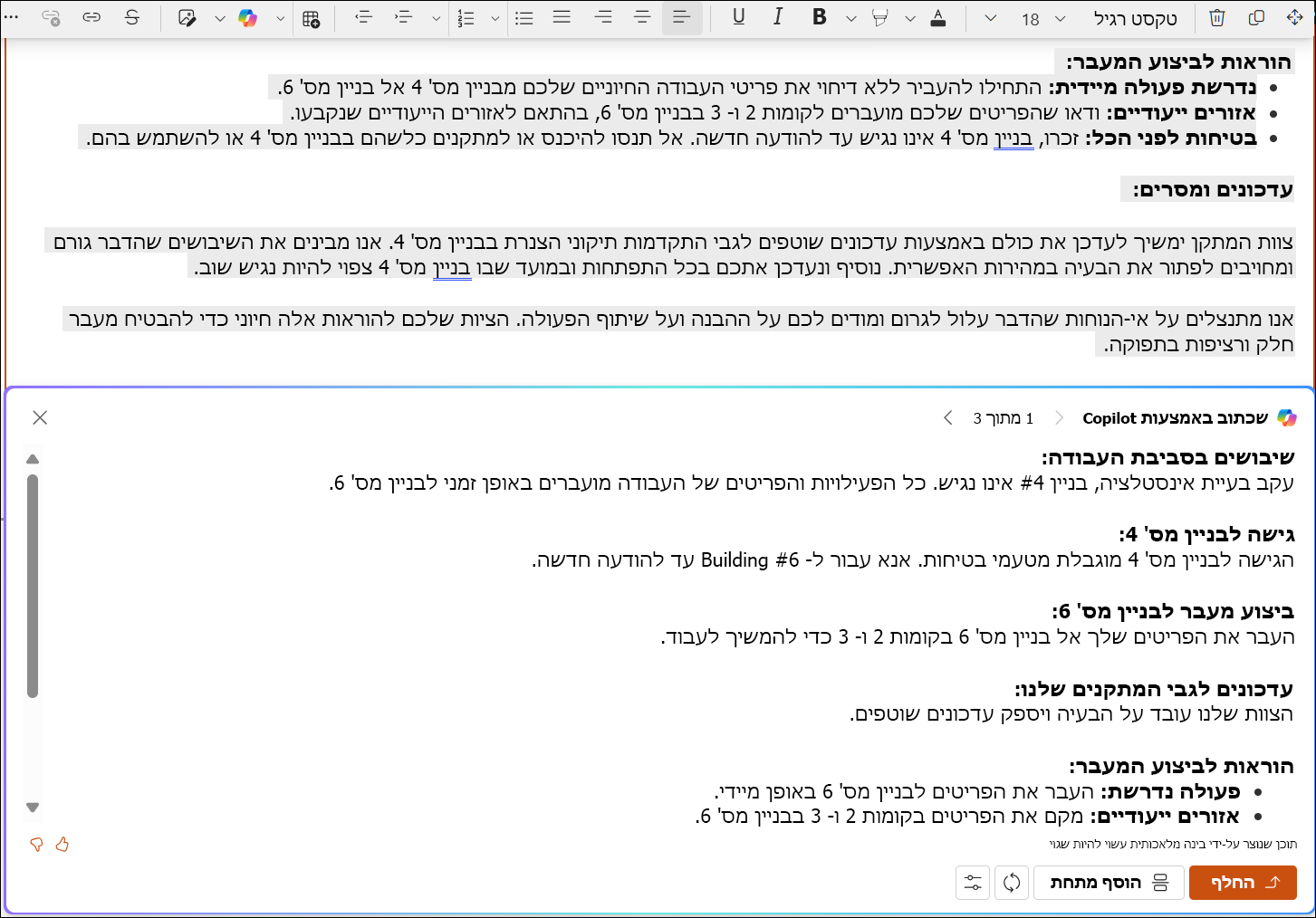The width and height of the screenshot is (1316, 918).
Task: Click the Copilot heading ביצוע מעבר לבניין מס' 6
Action: pos(1173,611)
